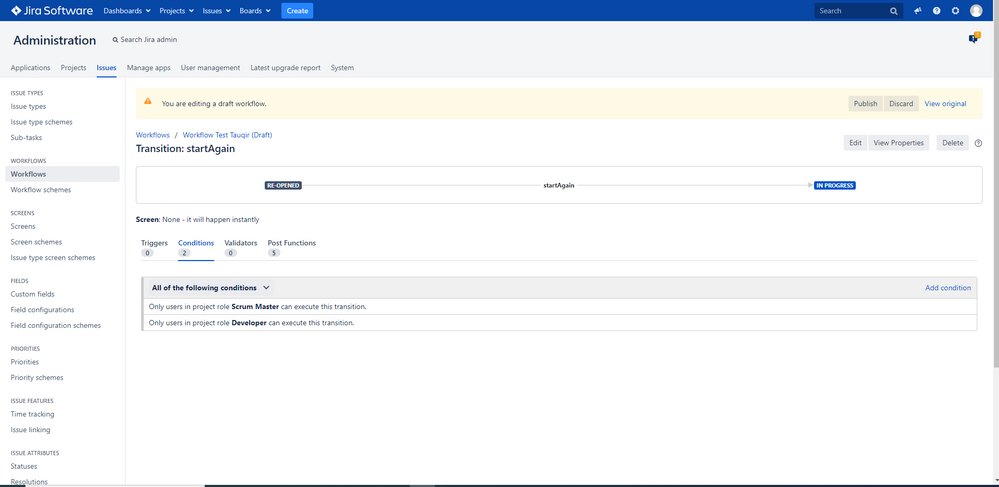Image resolution: width=999 pixels, height=487 pixels.
Task: Open Priority schemes in sidebar
Action: (x=37, y=377)
